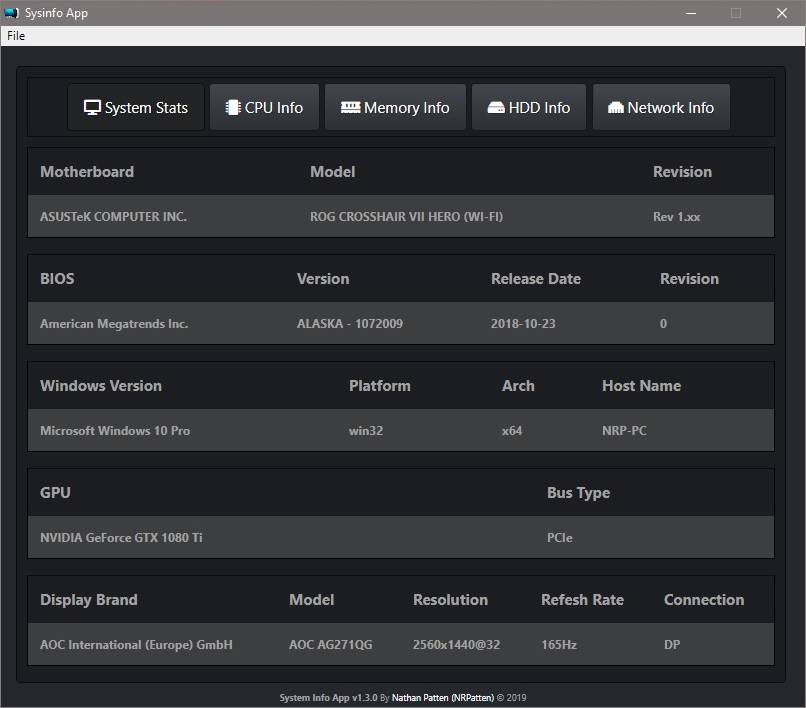The width and height of the screenshot is (806, 708).
Task: Switch to the System Stats tab label
Action: click(146, 107)
